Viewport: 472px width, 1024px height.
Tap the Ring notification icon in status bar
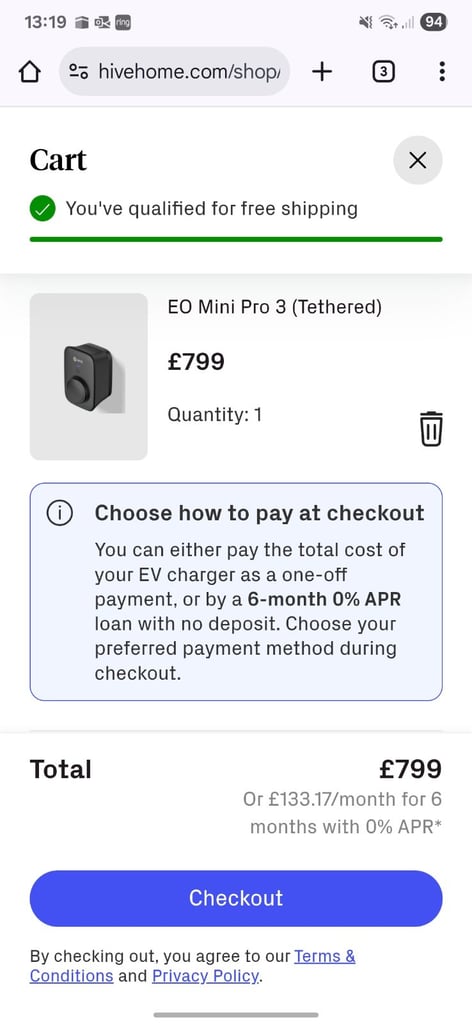click(123, 22)
